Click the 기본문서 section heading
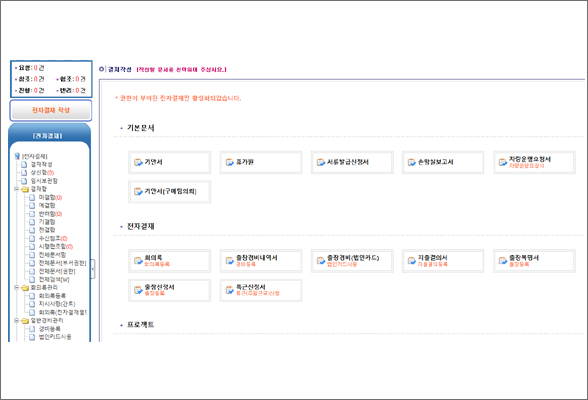Image resolution: width=588 pixels, height=400 pixels. (141, 128)
